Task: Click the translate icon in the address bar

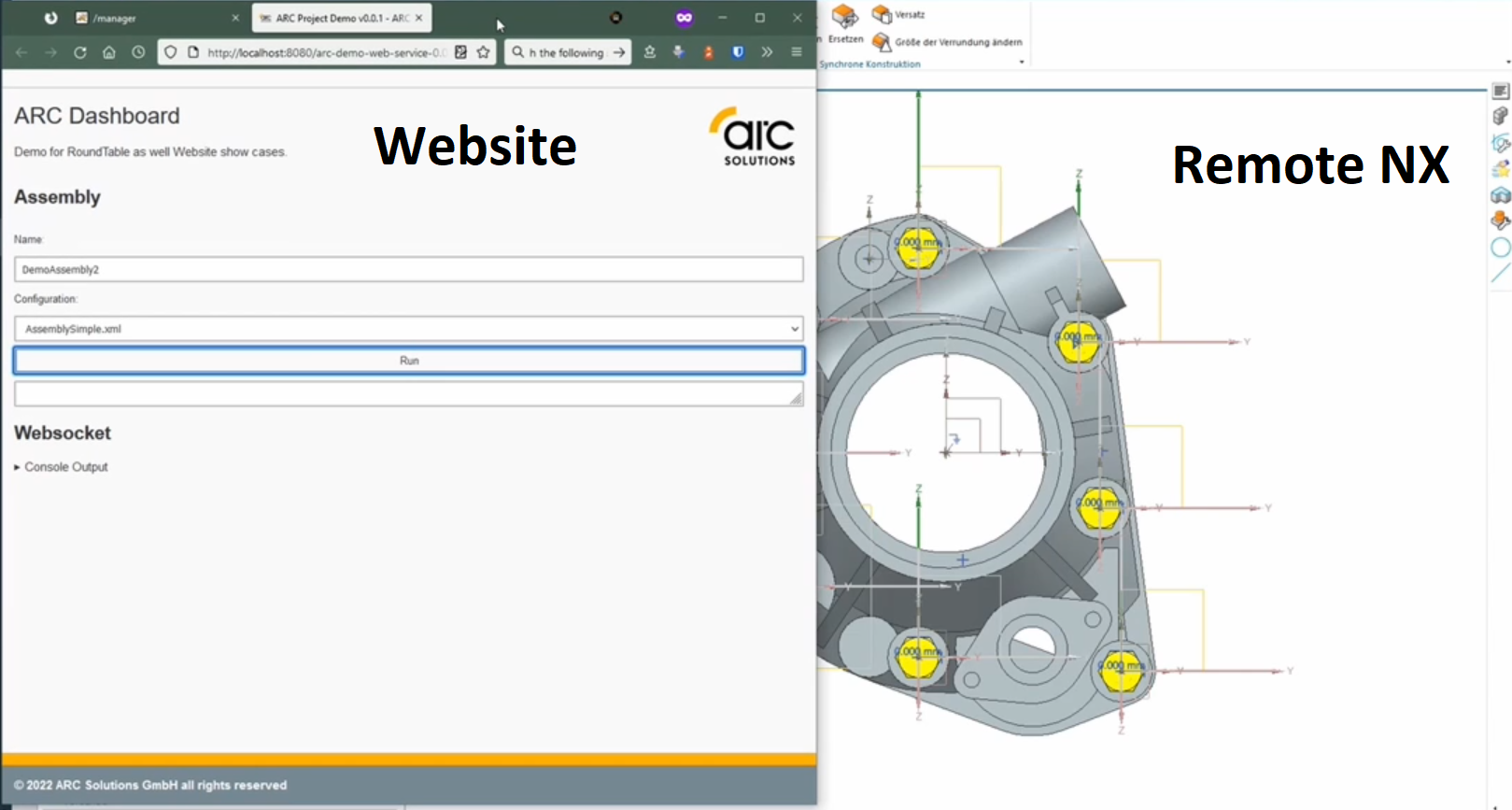Action: coord(460,52)
